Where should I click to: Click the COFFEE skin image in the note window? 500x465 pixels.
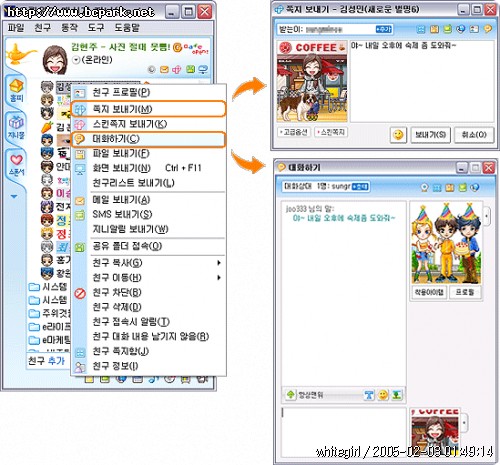[312, 81]
